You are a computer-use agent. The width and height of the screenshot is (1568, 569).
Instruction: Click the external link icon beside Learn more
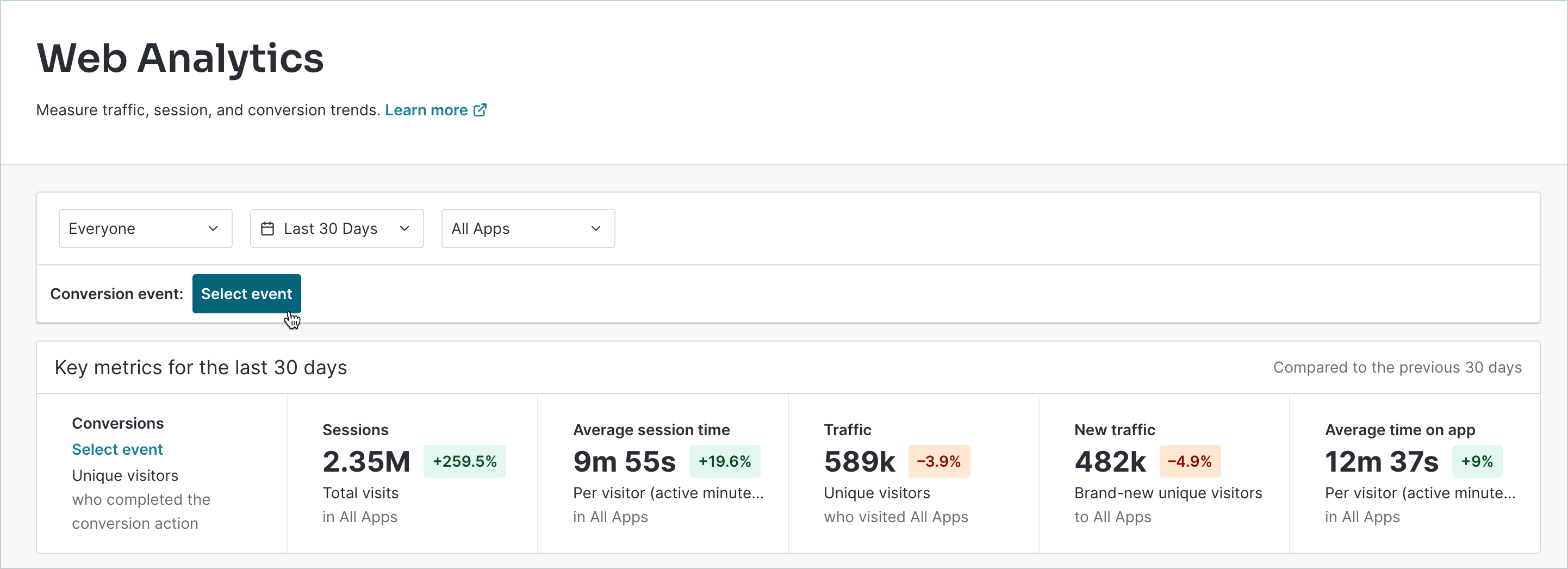480,110
